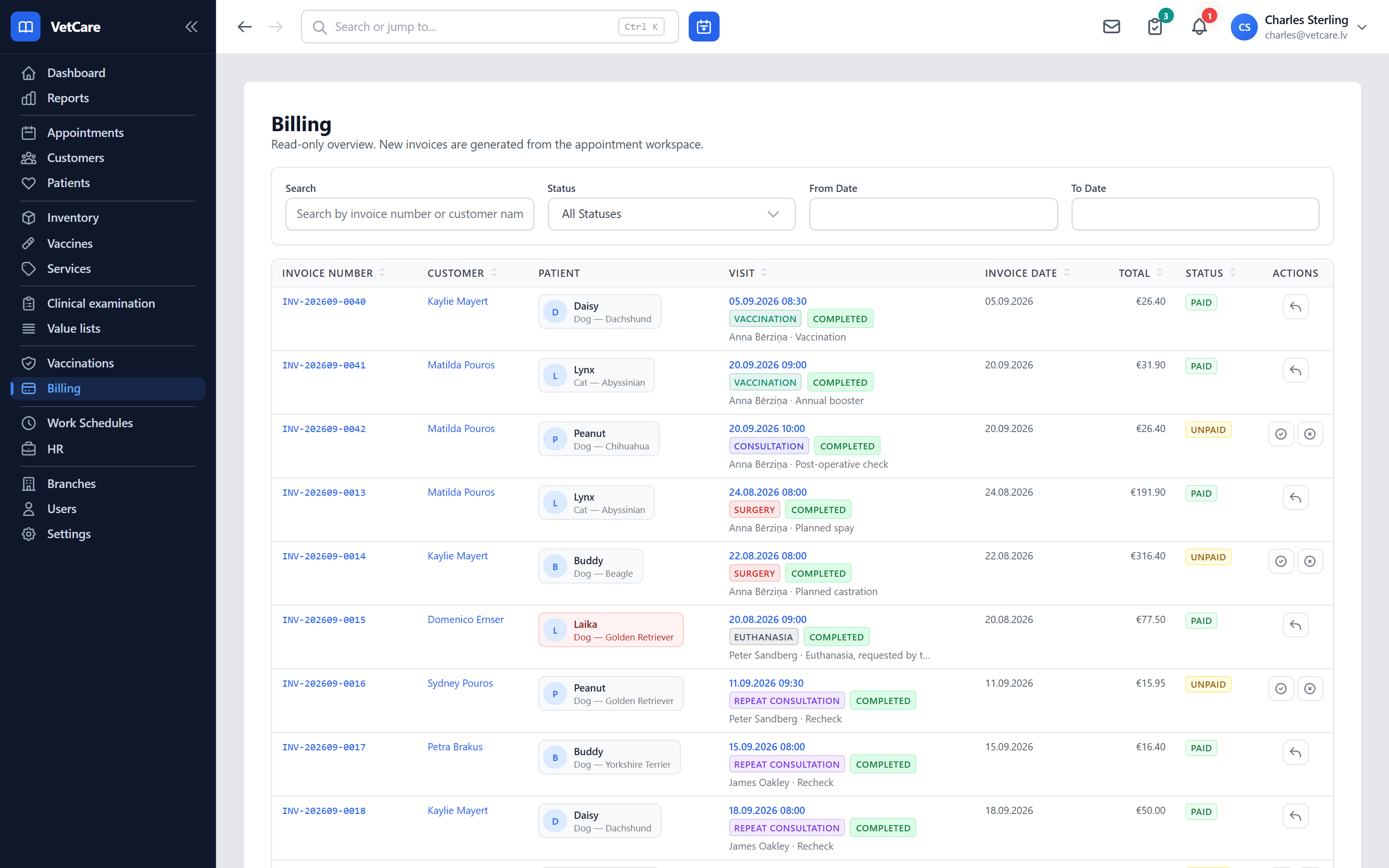Mark invoice INV-202609-0042 as paid checkmark

point(1280,434)
